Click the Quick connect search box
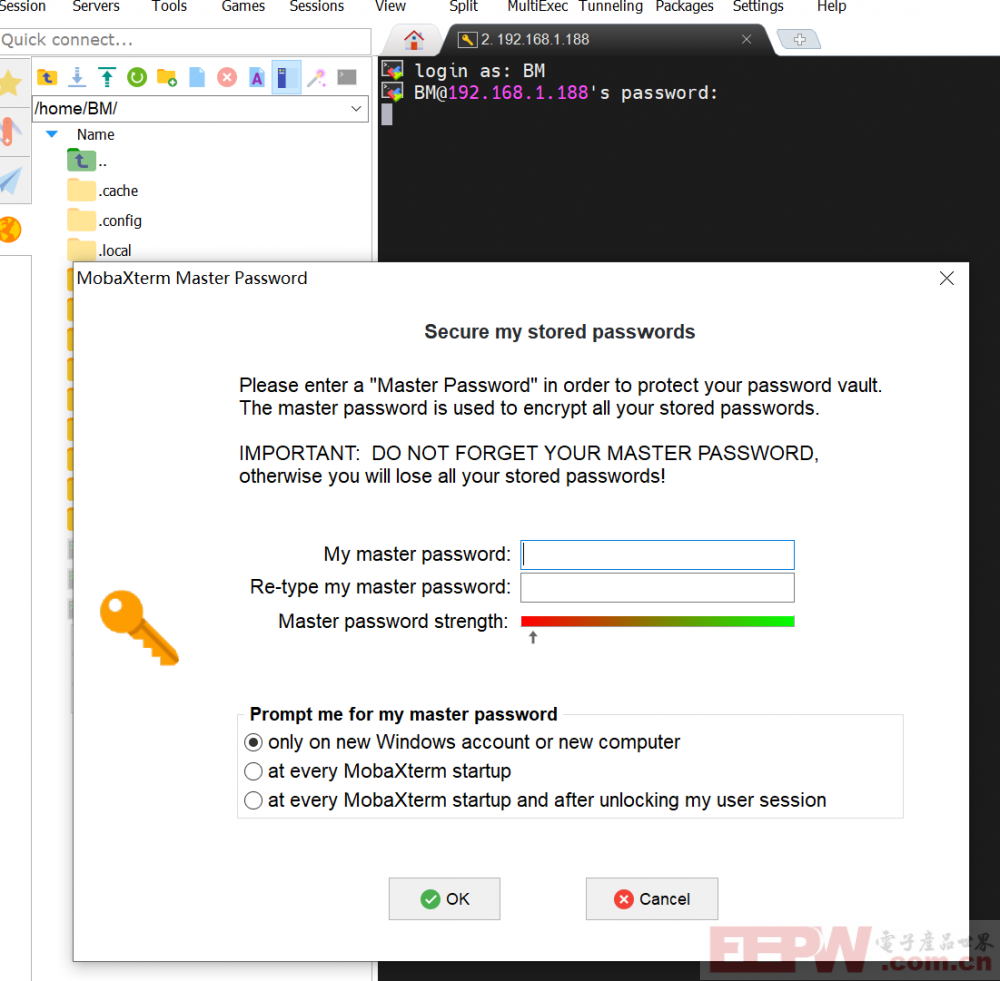This screenshot has width=1000, height=981. pos(185,40)
